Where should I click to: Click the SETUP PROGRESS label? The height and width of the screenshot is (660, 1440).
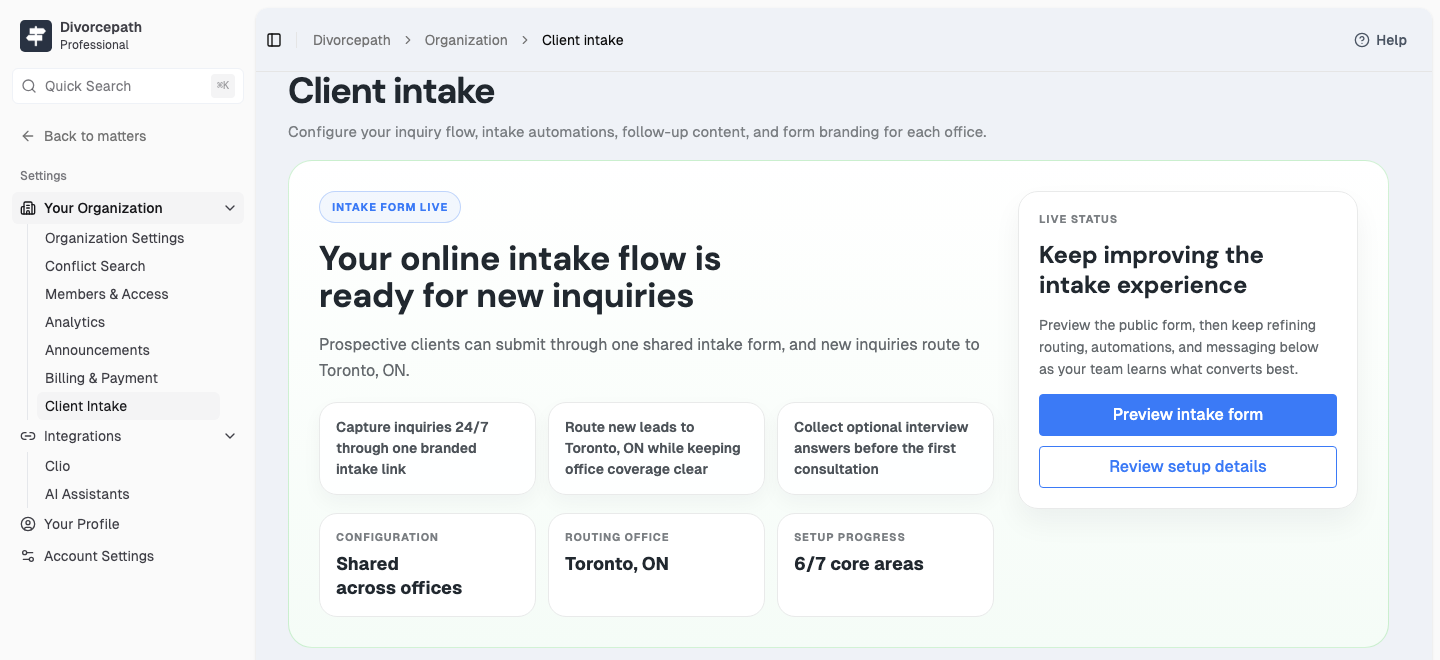point(849,537)
